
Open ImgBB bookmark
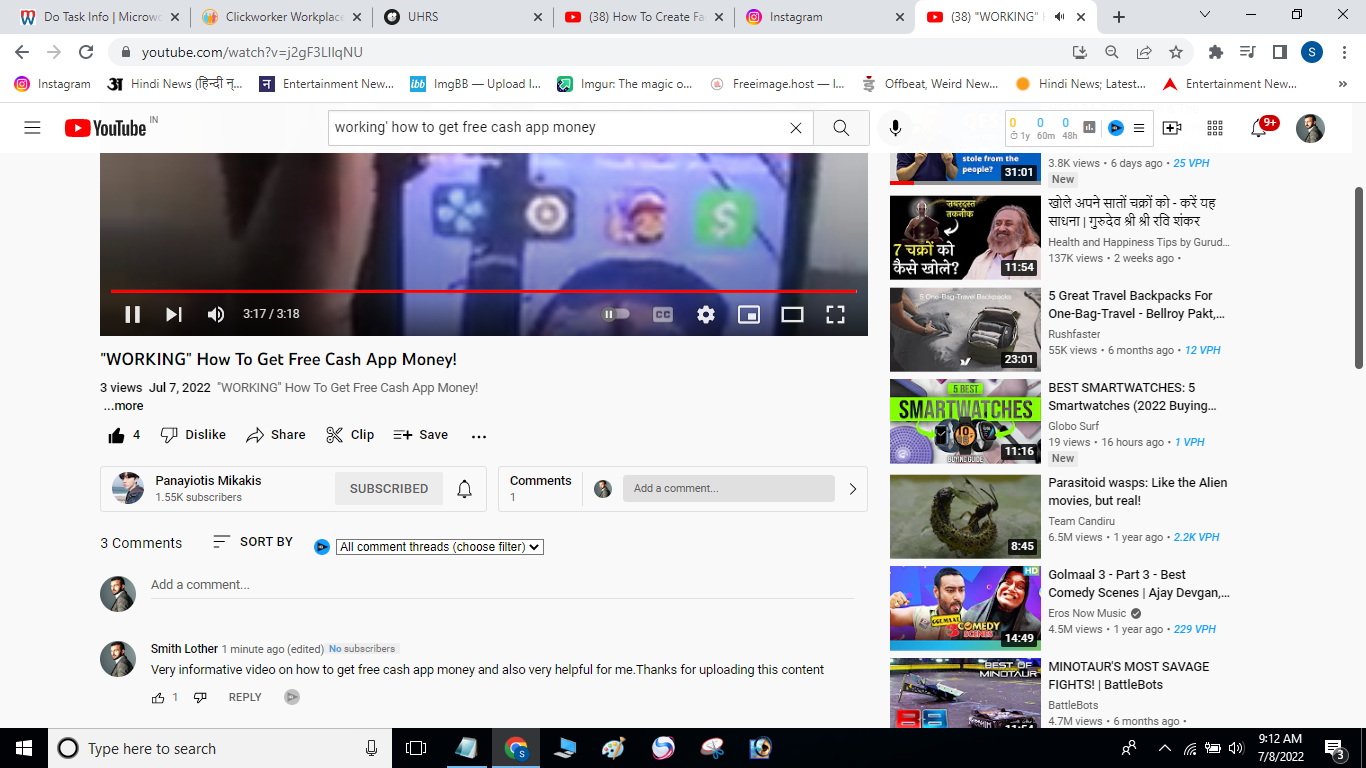coord(476,84)
